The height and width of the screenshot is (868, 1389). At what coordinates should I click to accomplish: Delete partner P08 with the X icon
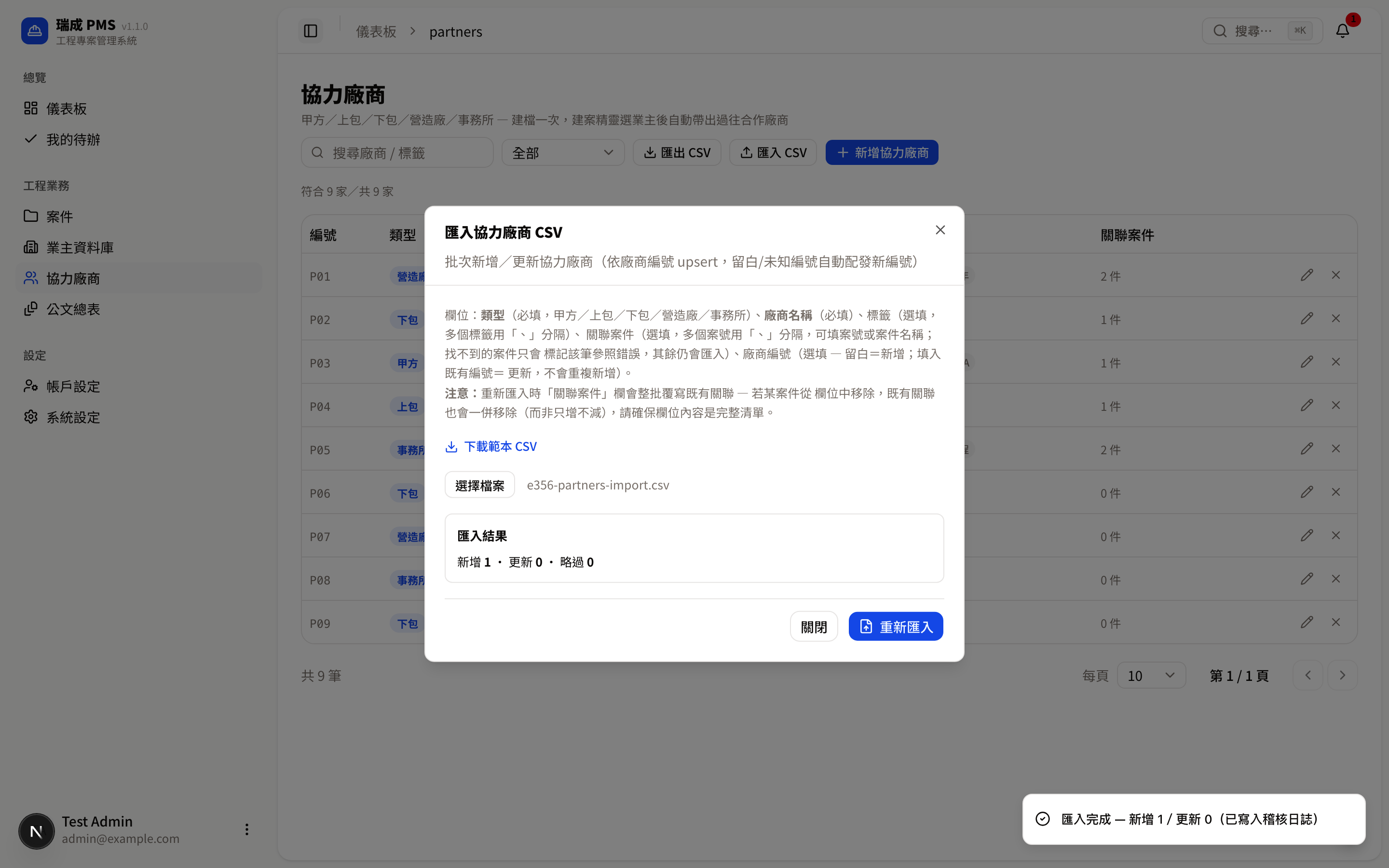click(x=1335, y=579)
